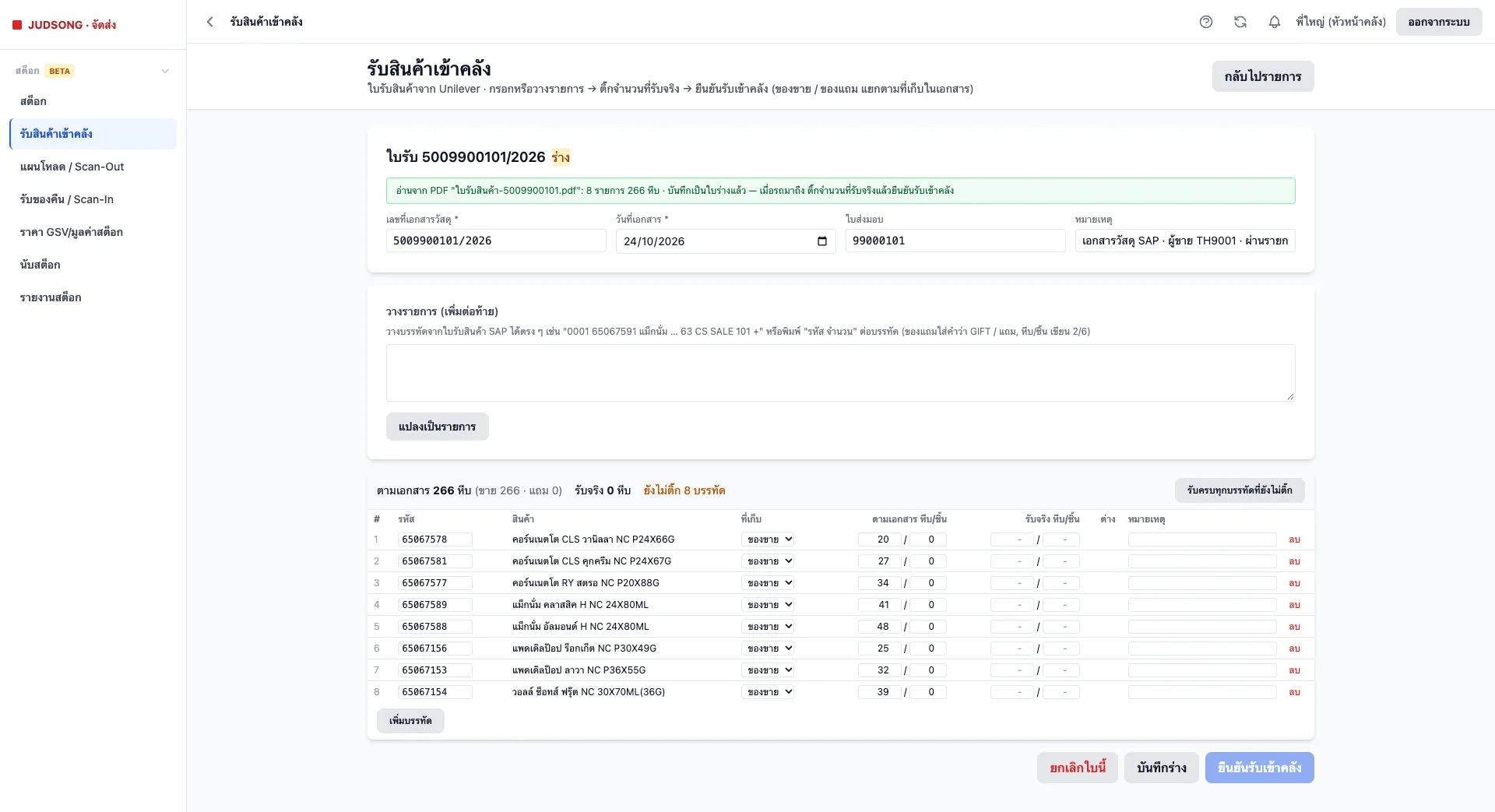
Task: Select รับสินค้าเข้าคลัง in the sidebar
Action: pyautogui.click(x=93, y=134)
